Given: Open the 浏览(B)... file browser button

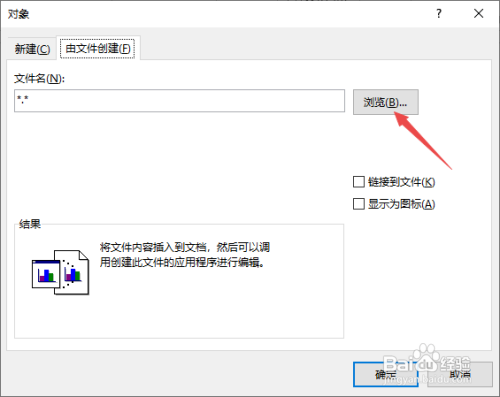Looking at the screenshot, I should (386, 102).
